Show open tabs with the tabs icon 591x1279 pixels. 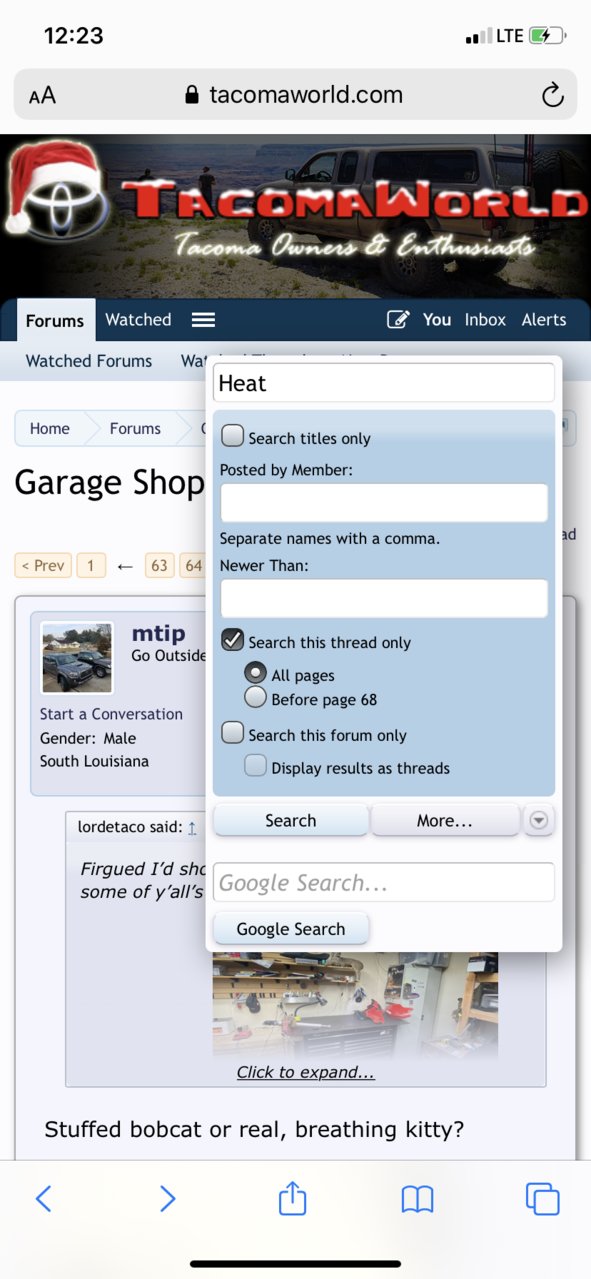pos(542,1199)
